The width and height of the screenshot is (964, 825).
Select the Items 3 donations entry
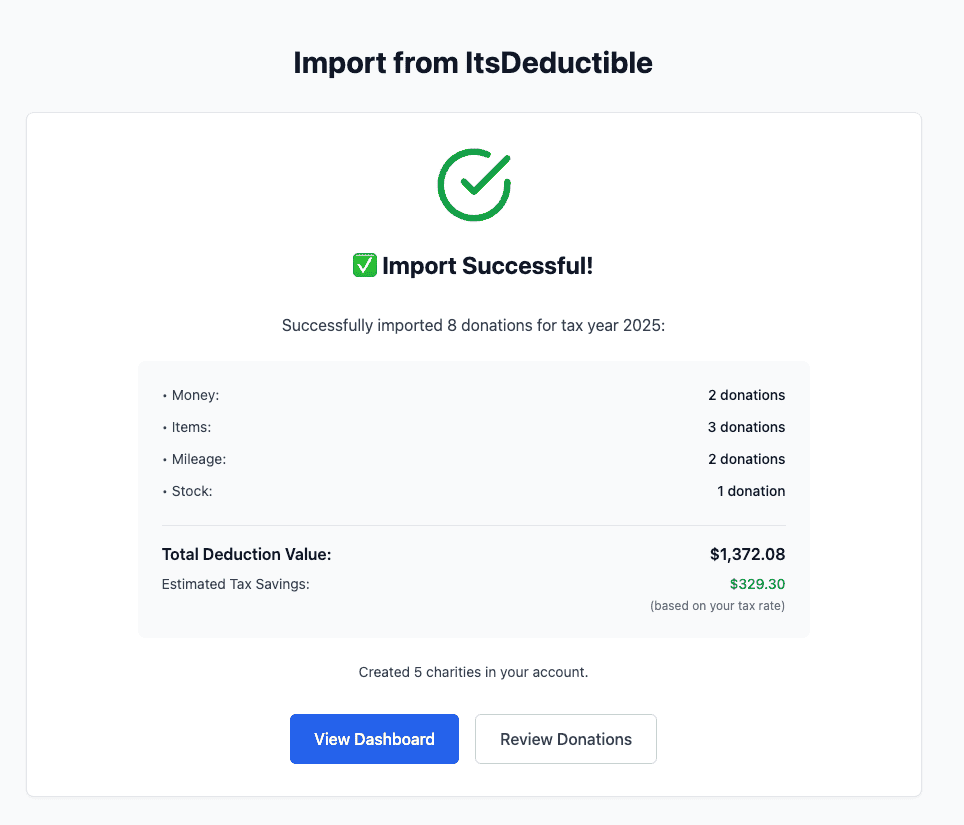pyautogui.click(x=746, y=427)
